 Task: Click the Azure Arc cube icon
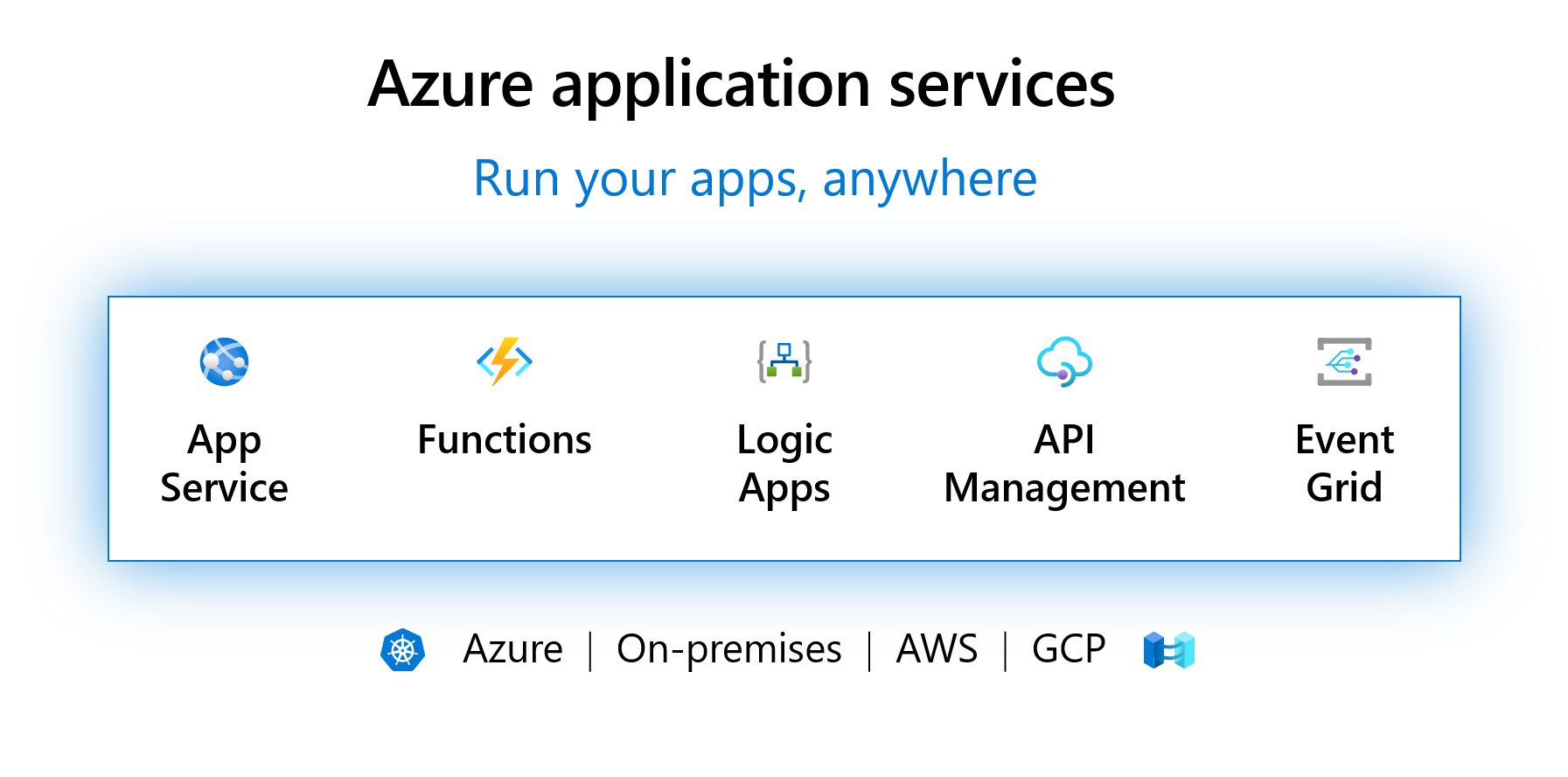click(1168, 650)
